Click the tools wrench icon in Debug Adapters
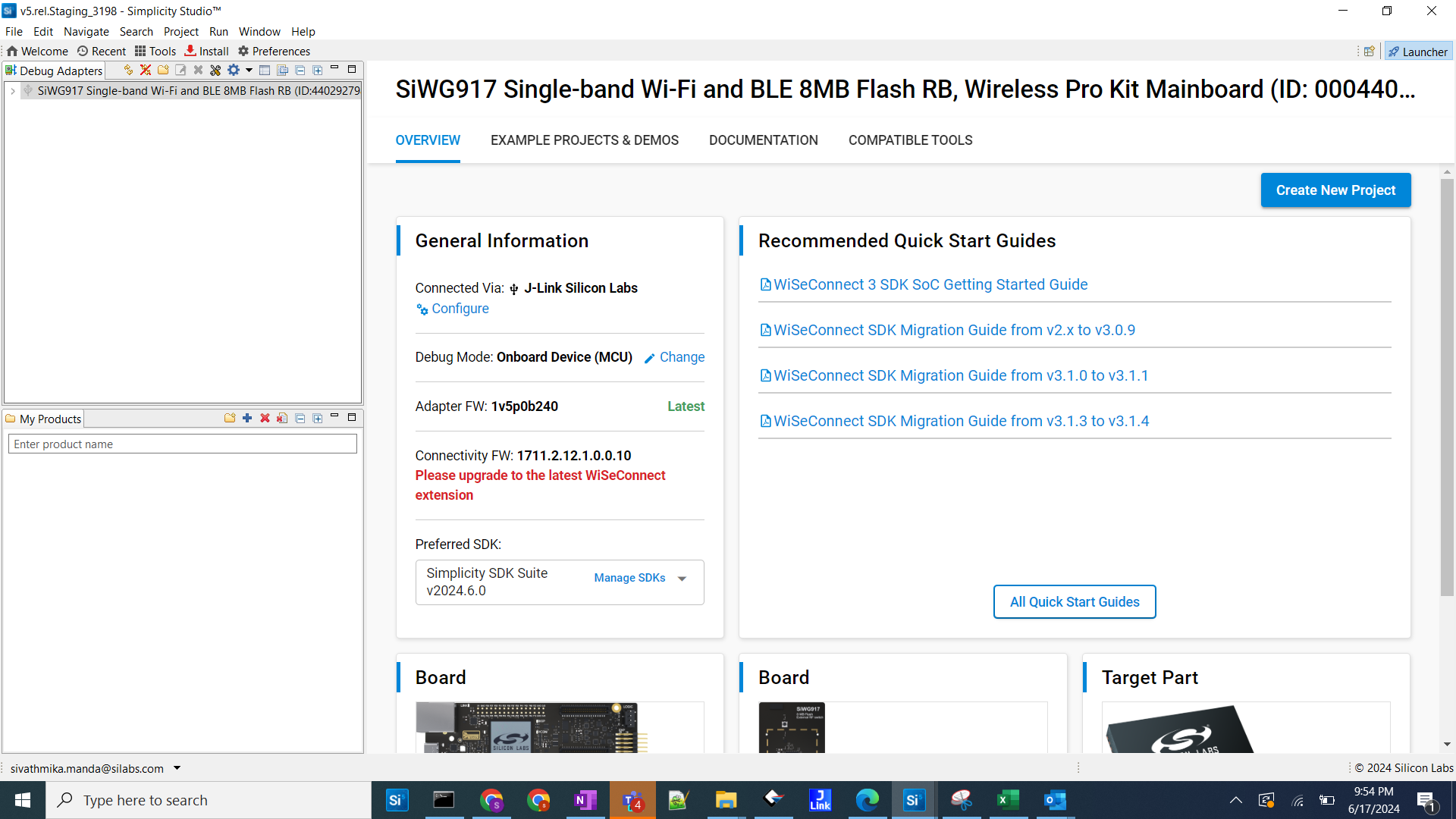The width and height of the screenshot is (1456, 819). coord(215,70)
